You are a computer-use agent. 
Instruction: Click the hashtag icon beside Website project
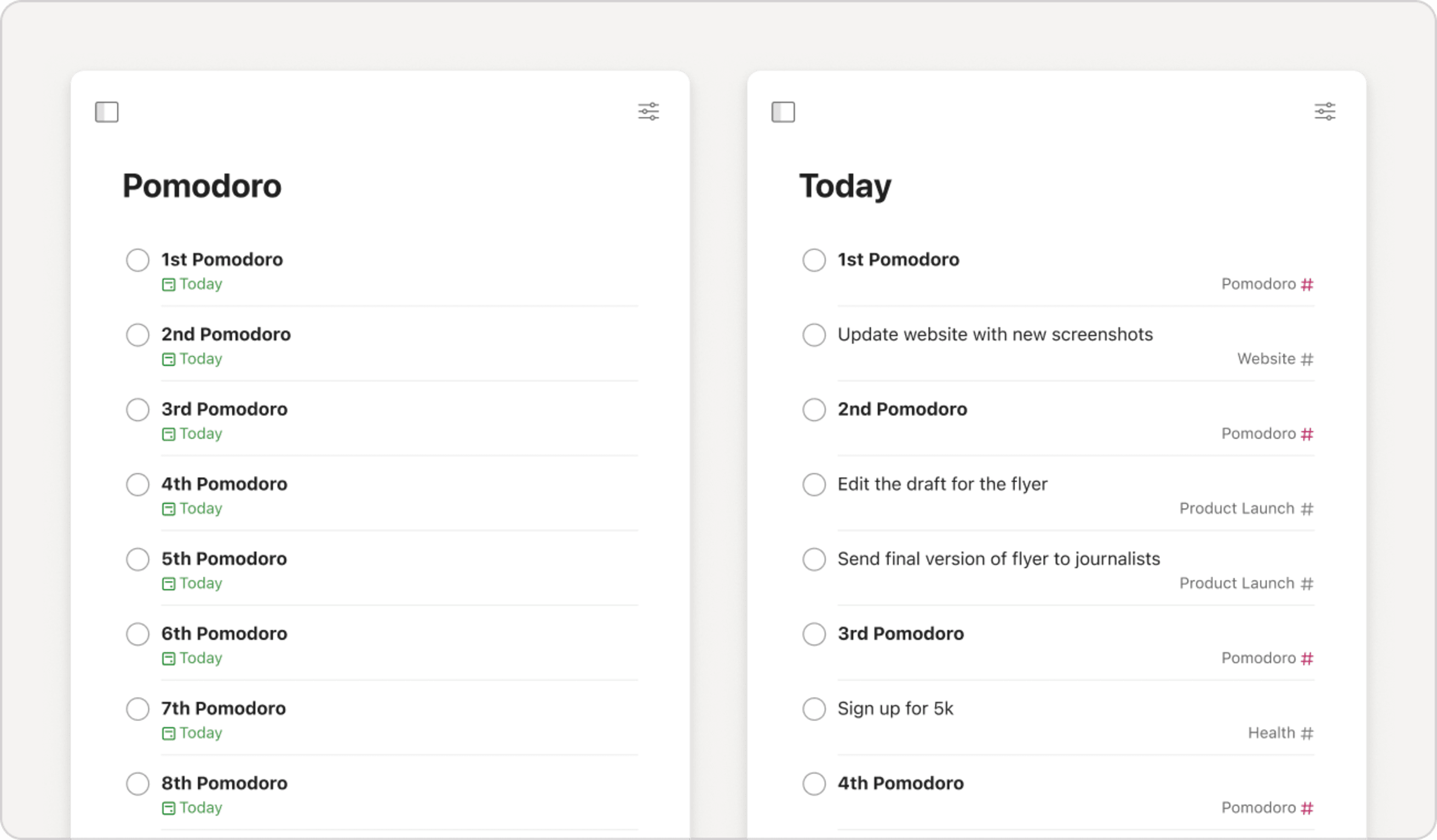point(1309,359)
